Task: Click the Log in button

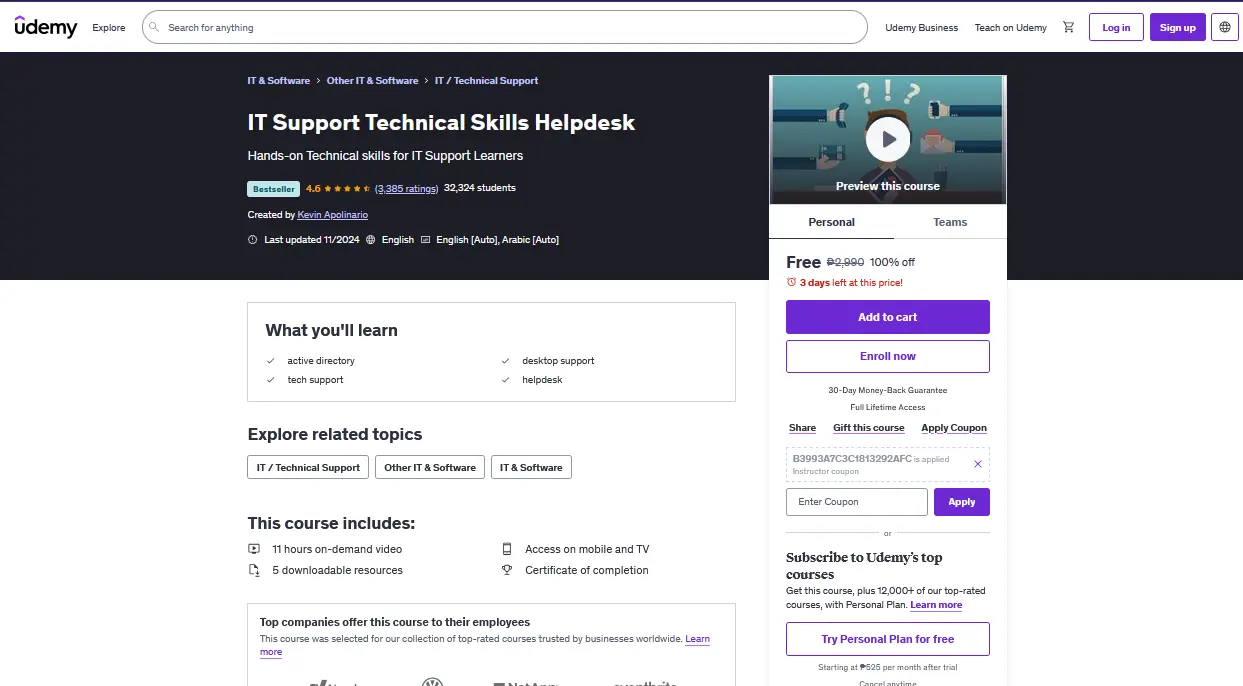Action: pos(1116,27)
